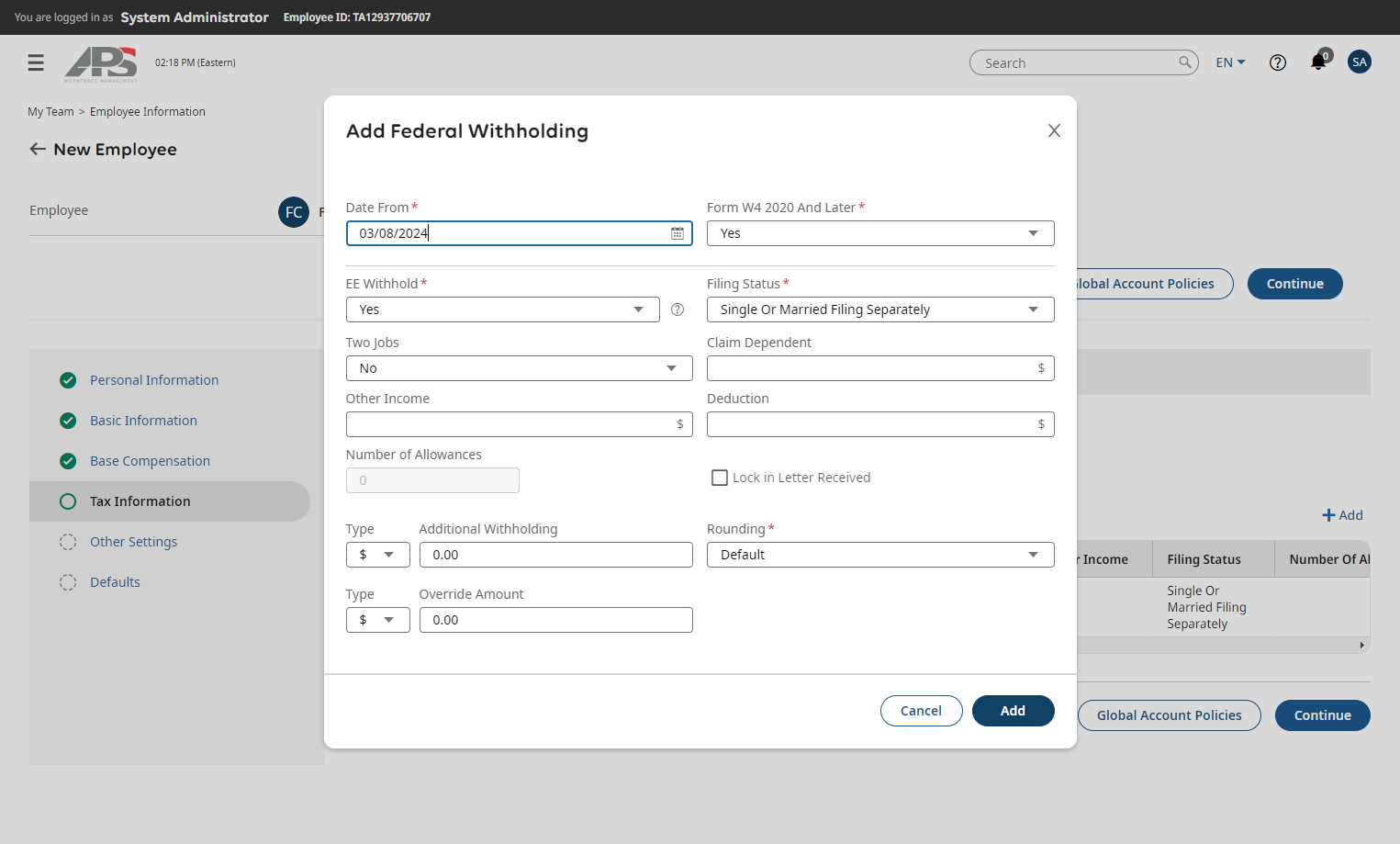The width and height of the screenshot is (1400, 844).
Task: Click the Claim Dependent amount field
Action: pos(880,368)
